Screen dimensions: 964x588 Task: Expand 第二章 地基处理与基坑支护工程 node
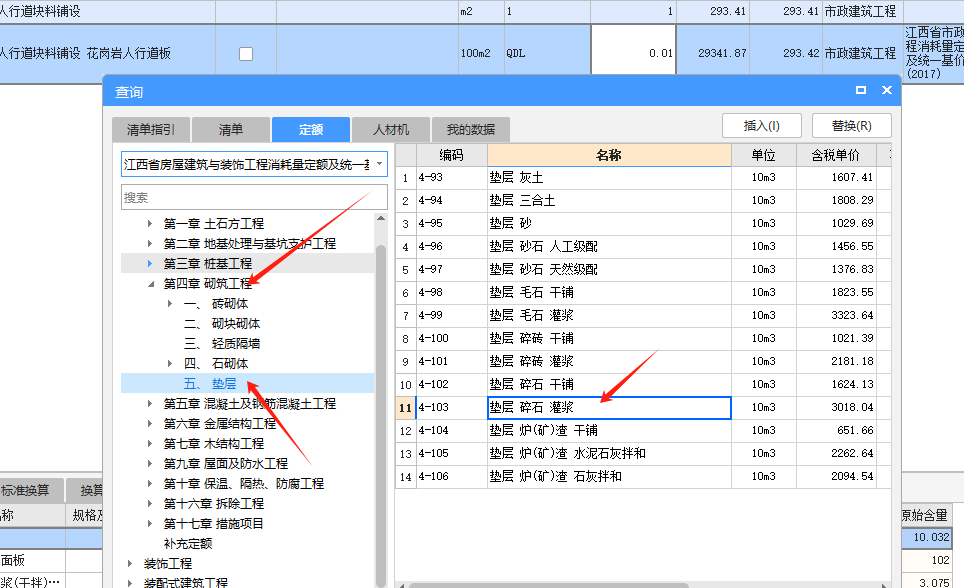pyautogui.click(x=149, y=244)
